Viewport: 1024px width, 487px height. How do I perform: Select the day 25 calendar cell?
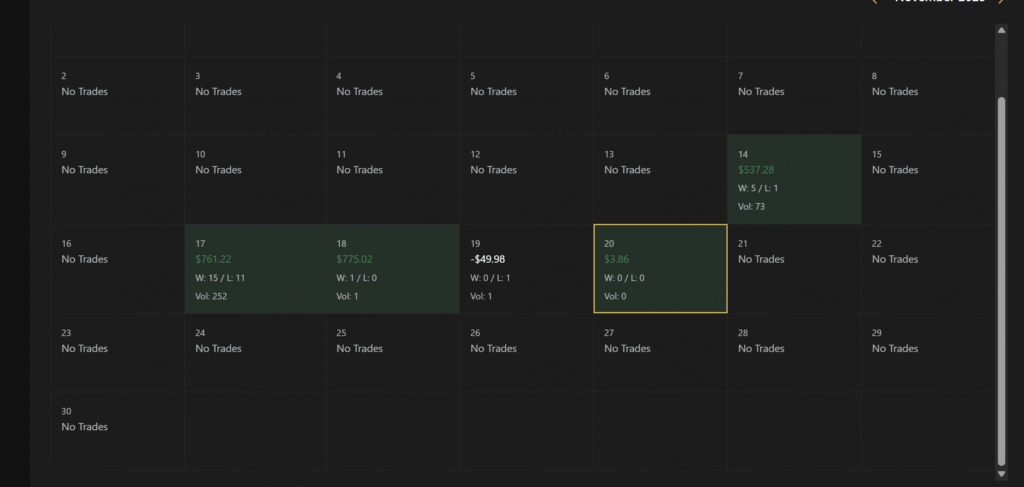coord(393,352)
